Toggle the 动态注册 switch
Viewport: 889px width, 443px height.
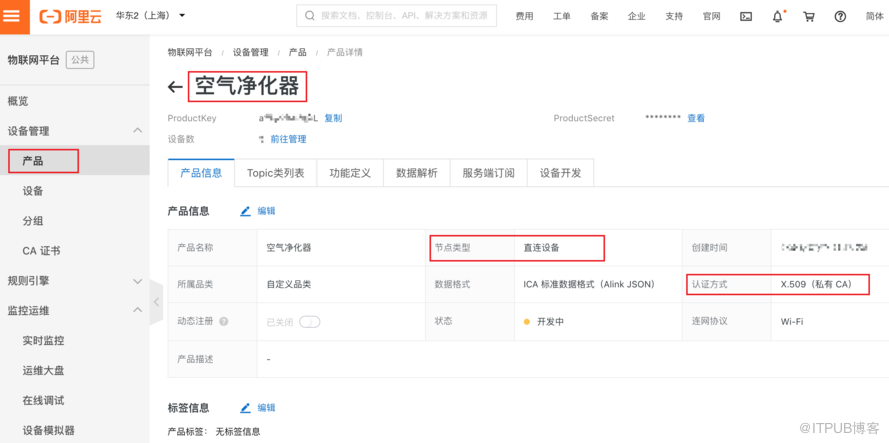pyautogui.click(x=309, y=322)
